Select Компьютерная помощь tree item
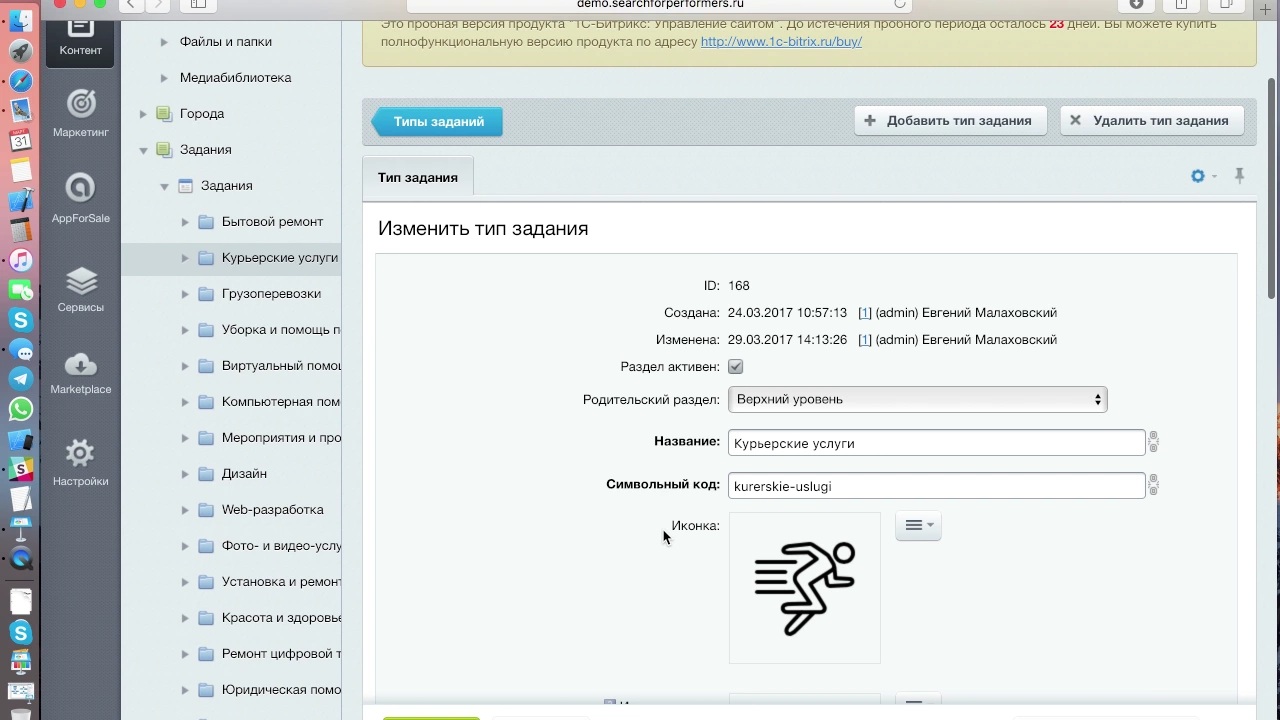Viewport: 1280px width, 720px height. (281, 402)
